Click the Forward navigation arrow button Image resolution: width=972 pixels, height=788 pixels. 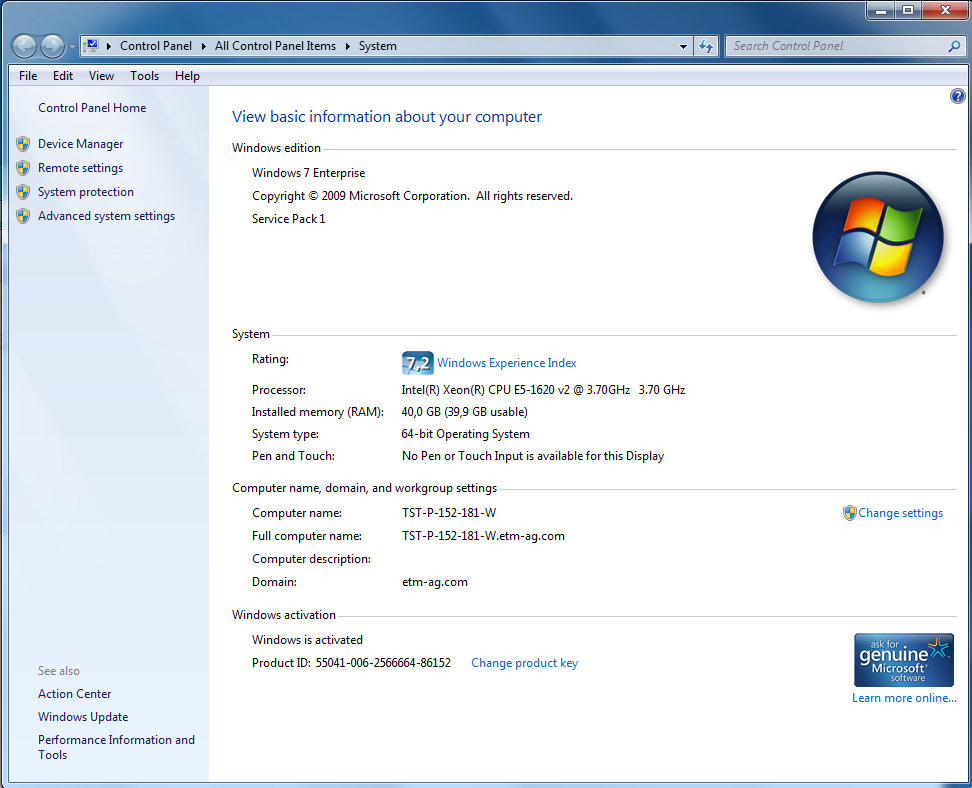[52, 46]
